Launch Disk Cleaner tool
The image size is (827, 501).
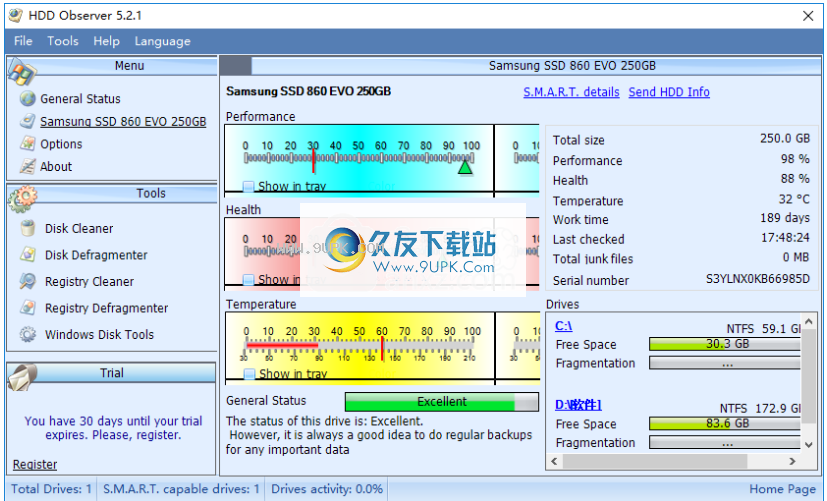pos(79,228)
